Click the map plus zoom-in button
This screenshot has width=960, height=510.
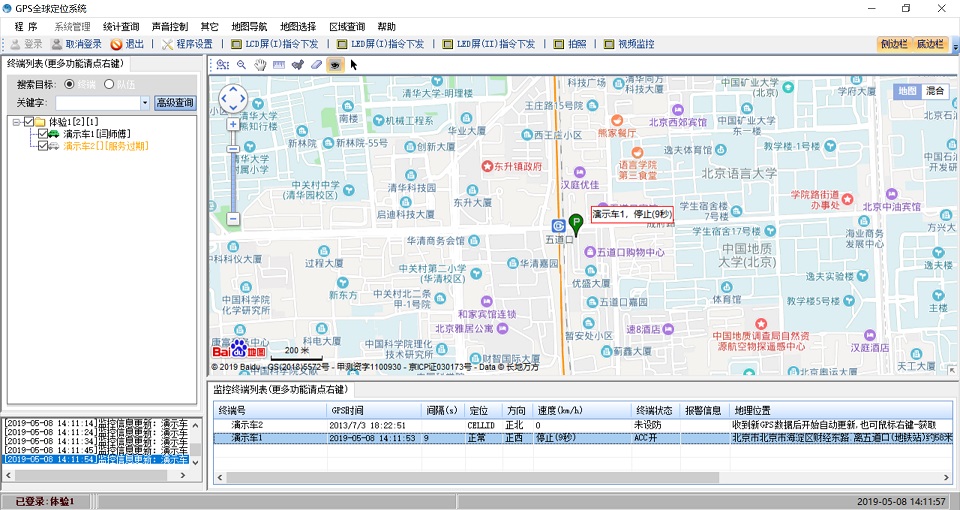[233, 124]
